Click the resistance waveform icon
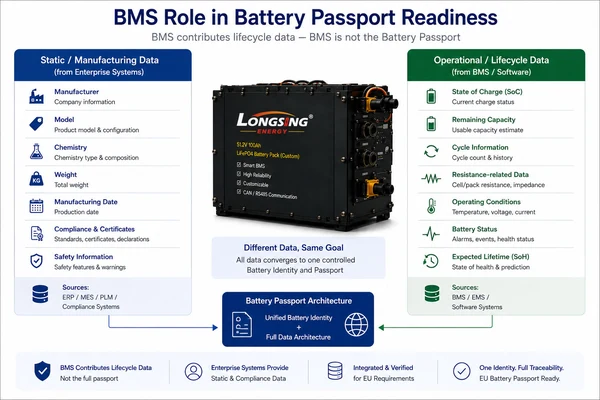600x400 pixels. pyautogui.click(x=431, y=178)
